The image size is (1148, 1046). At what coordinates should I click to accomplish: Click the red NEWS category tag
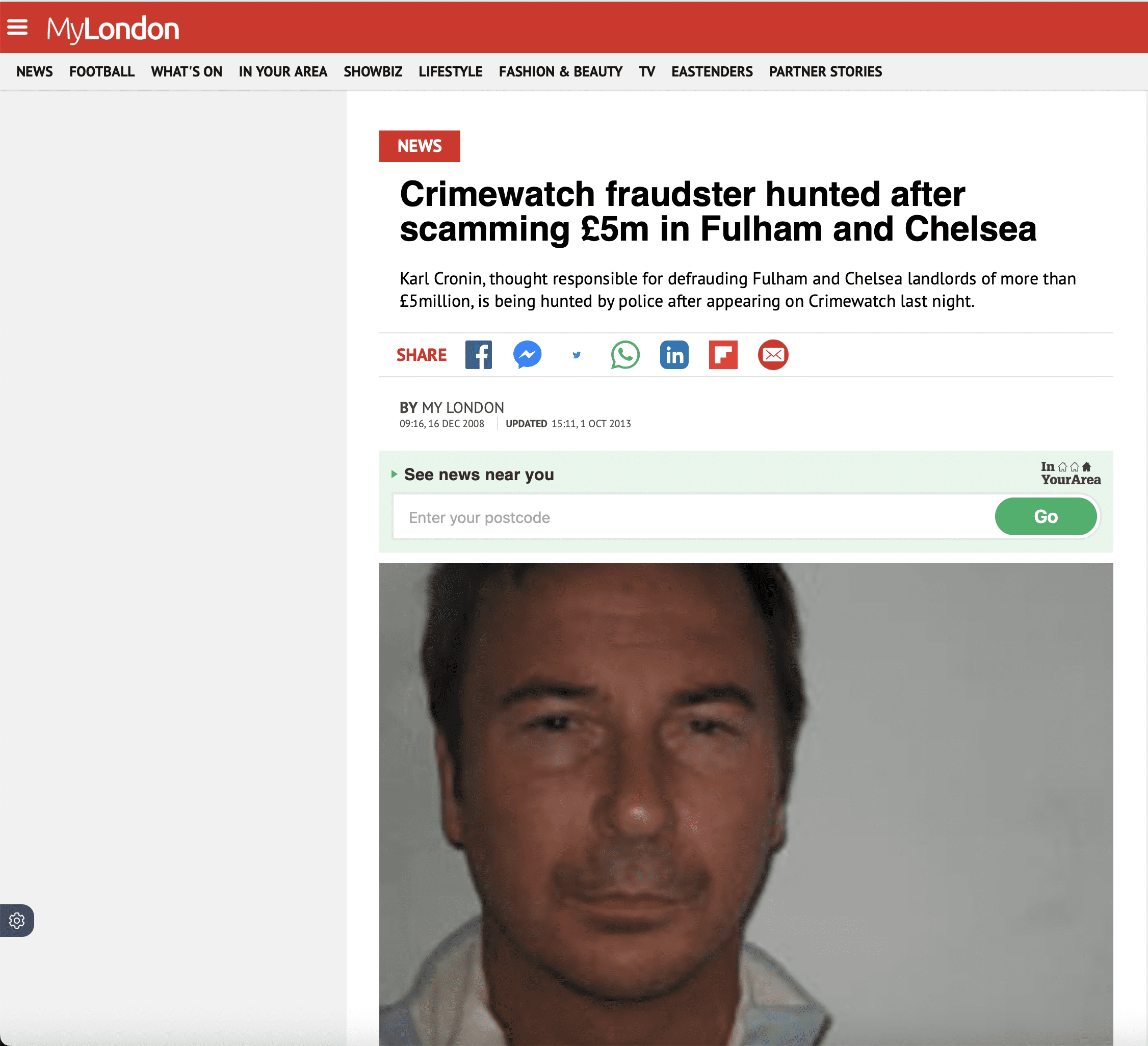420,146
